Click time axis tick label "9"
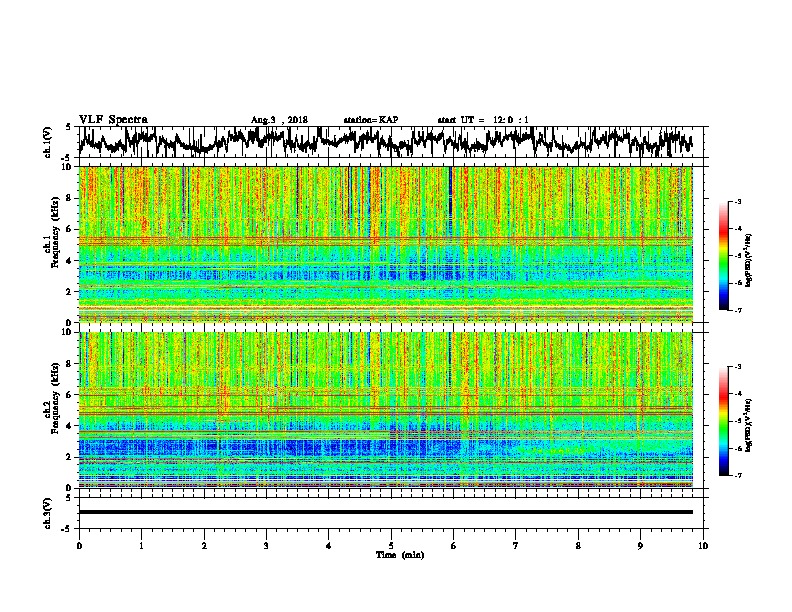 point(640,546)
